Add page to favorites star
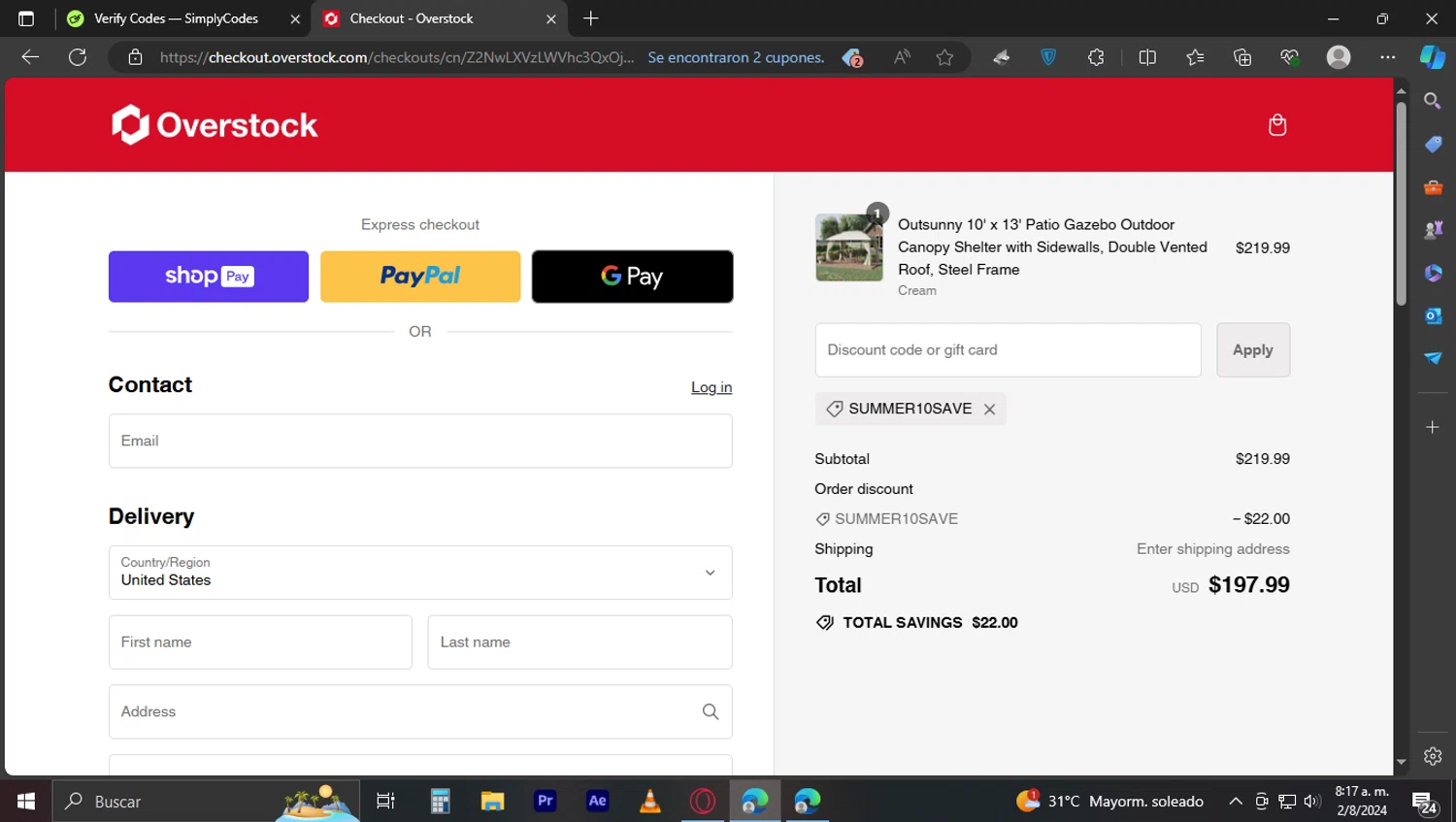This screenshot has height=822, width=1456. (x=944, y=57)
